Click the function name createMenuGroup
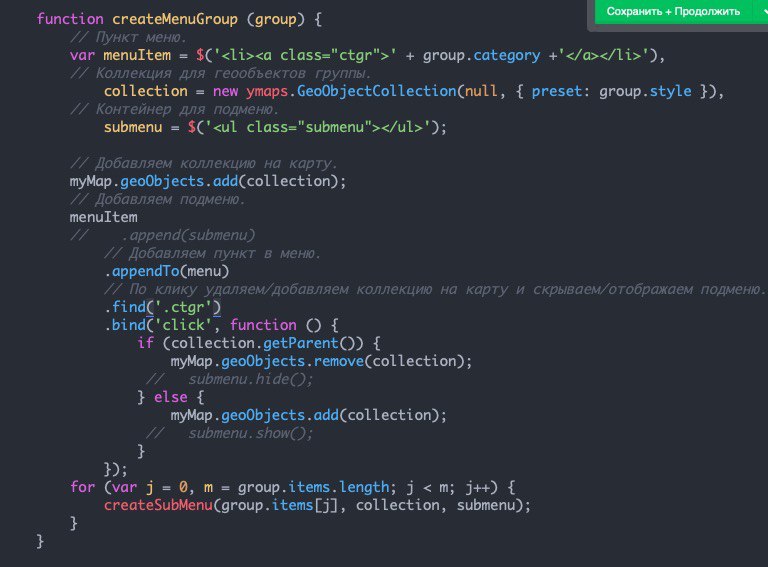The image size is (768, 567). pyautogui.click(x=175, y=19)
